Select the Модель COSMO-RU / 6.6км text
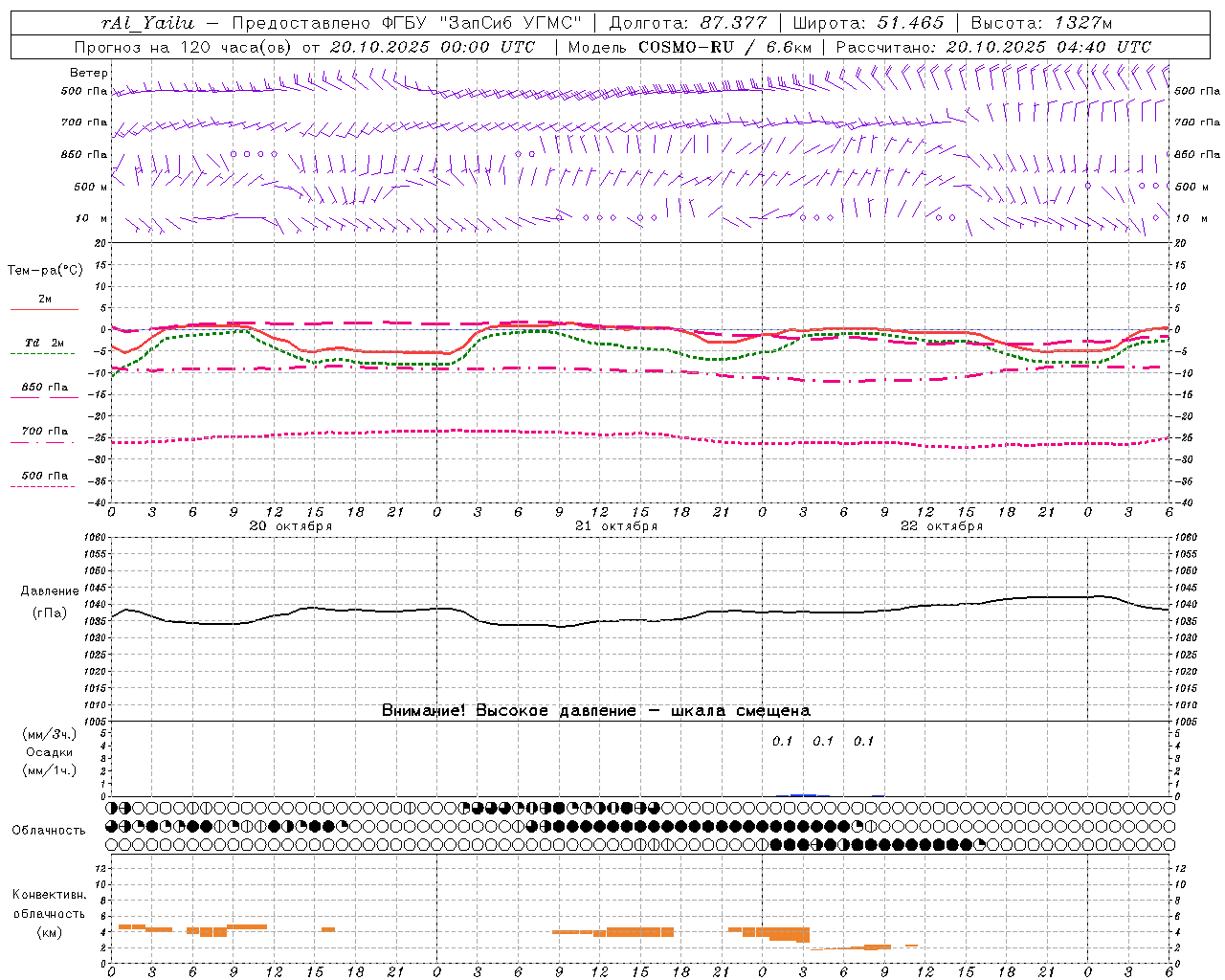The image size is (1225, 980). [690, 47]
